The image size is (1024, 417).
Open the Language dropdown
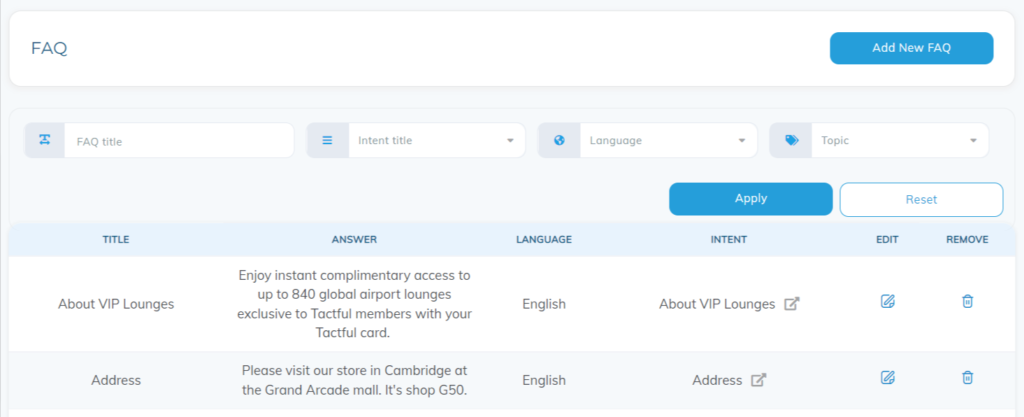coord(668,140)
